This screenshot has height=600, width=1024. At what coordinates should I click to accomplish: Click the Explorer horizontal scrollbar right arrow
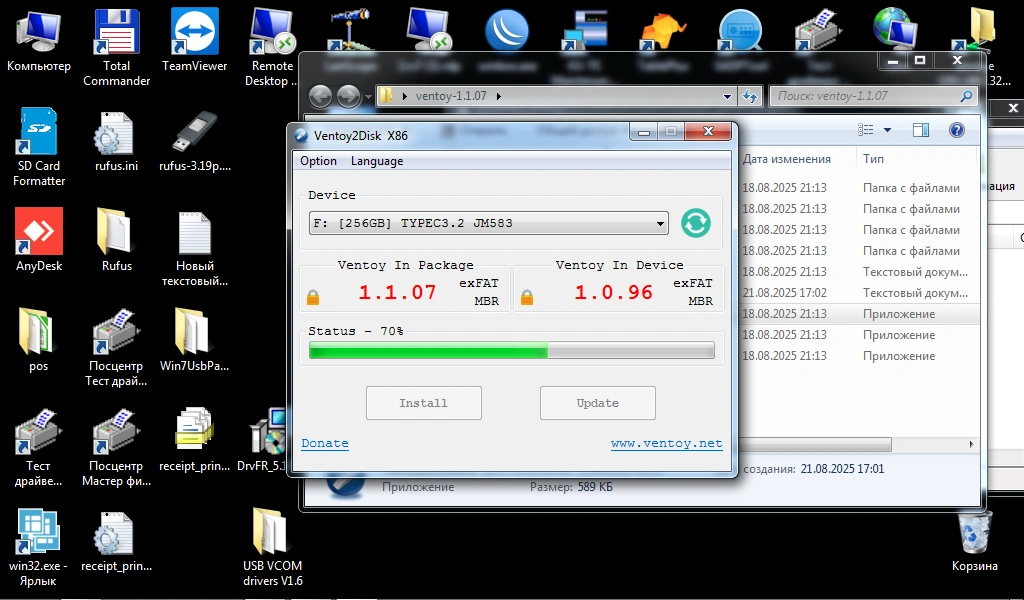[x=971, y=444]
